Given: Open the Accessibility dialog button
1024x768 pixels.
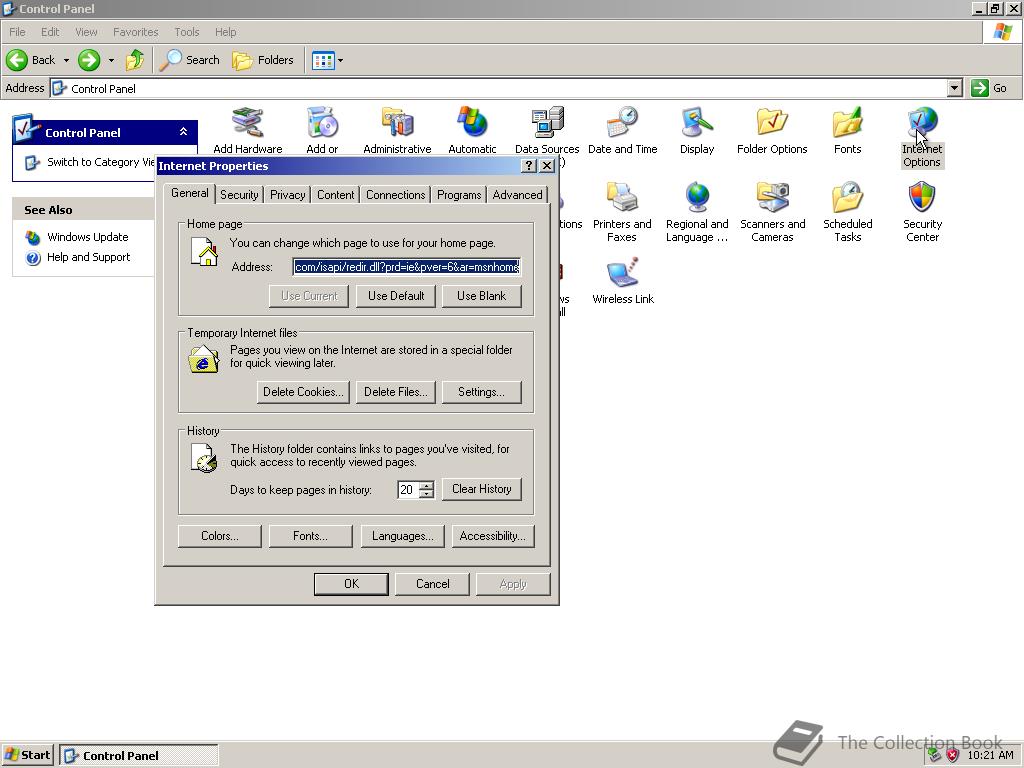Looking at the screenshot, I should click(493, 536).
